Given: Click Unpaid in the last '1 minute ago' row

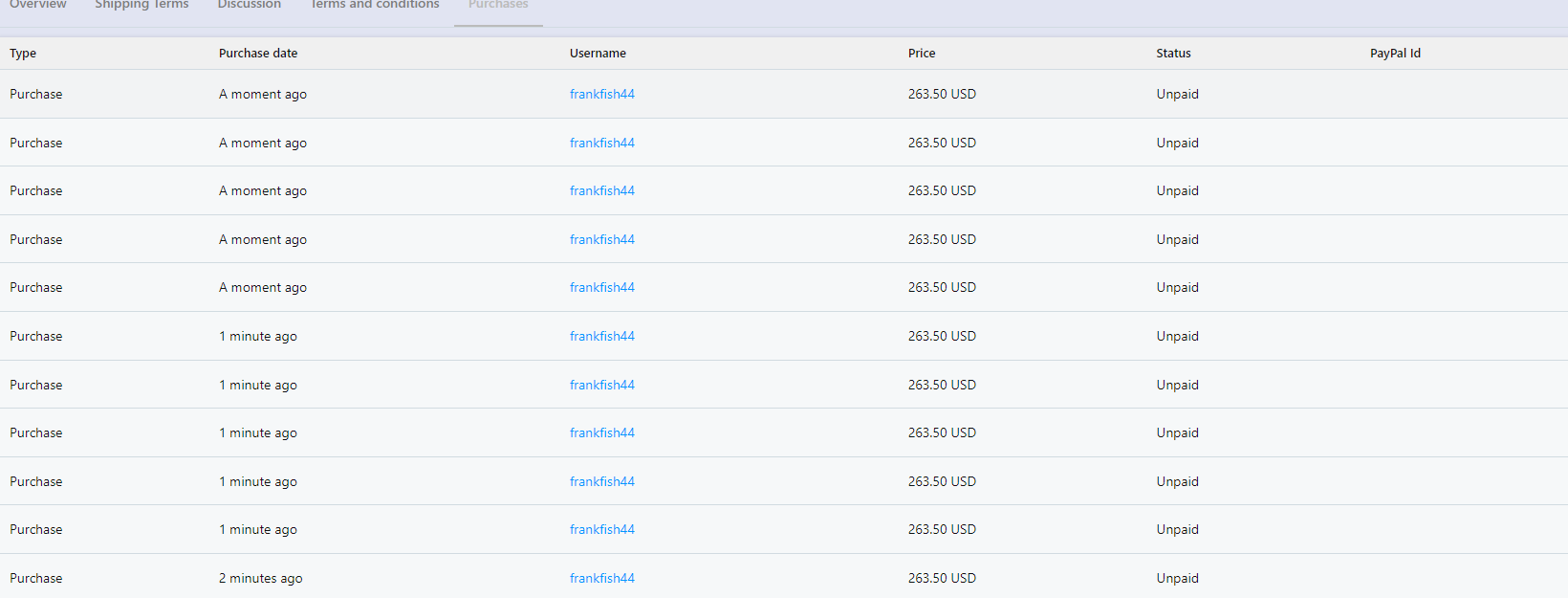Looking at the screenshot, I should (1177, 529).
